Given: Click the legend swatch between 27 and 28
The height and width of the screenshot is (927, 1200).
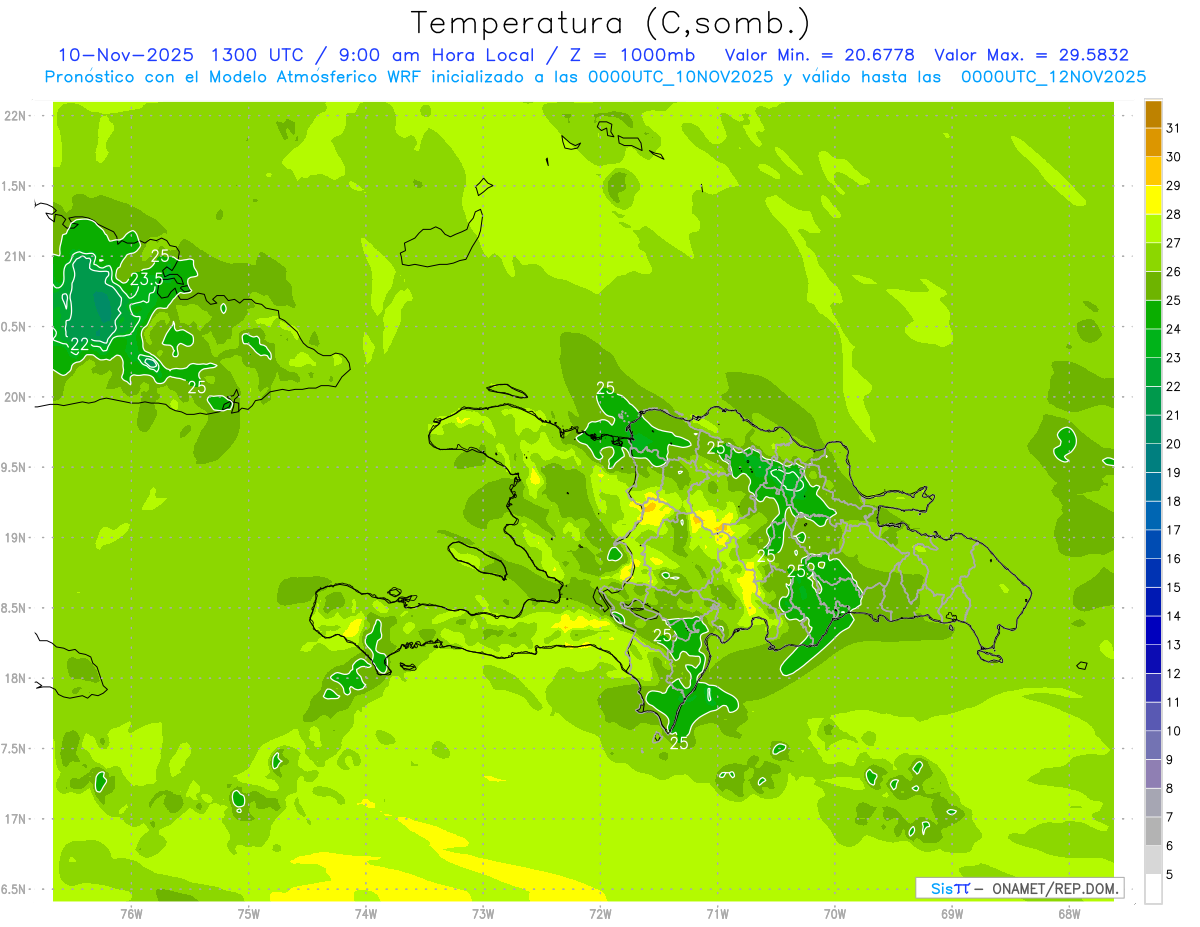Looking at the screenshot, I should tap(1153, 229).
